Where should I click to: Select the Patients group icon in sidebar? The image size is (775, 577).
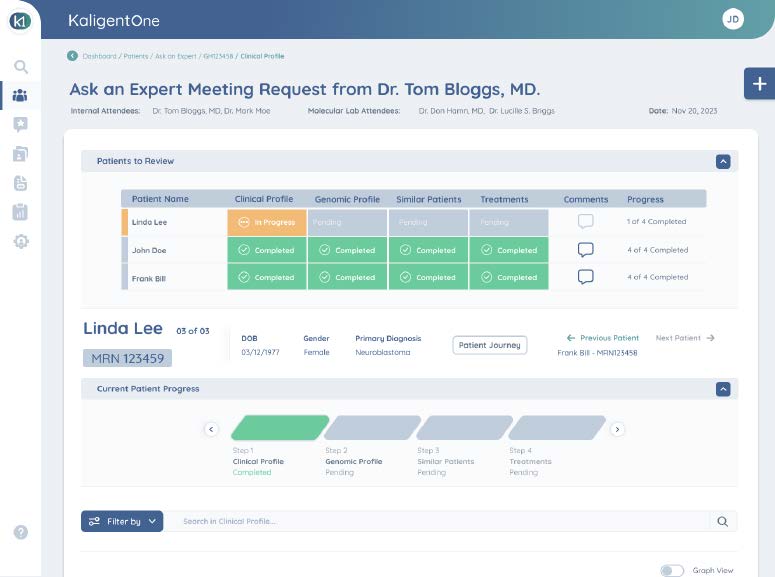[x=20, y=96]
